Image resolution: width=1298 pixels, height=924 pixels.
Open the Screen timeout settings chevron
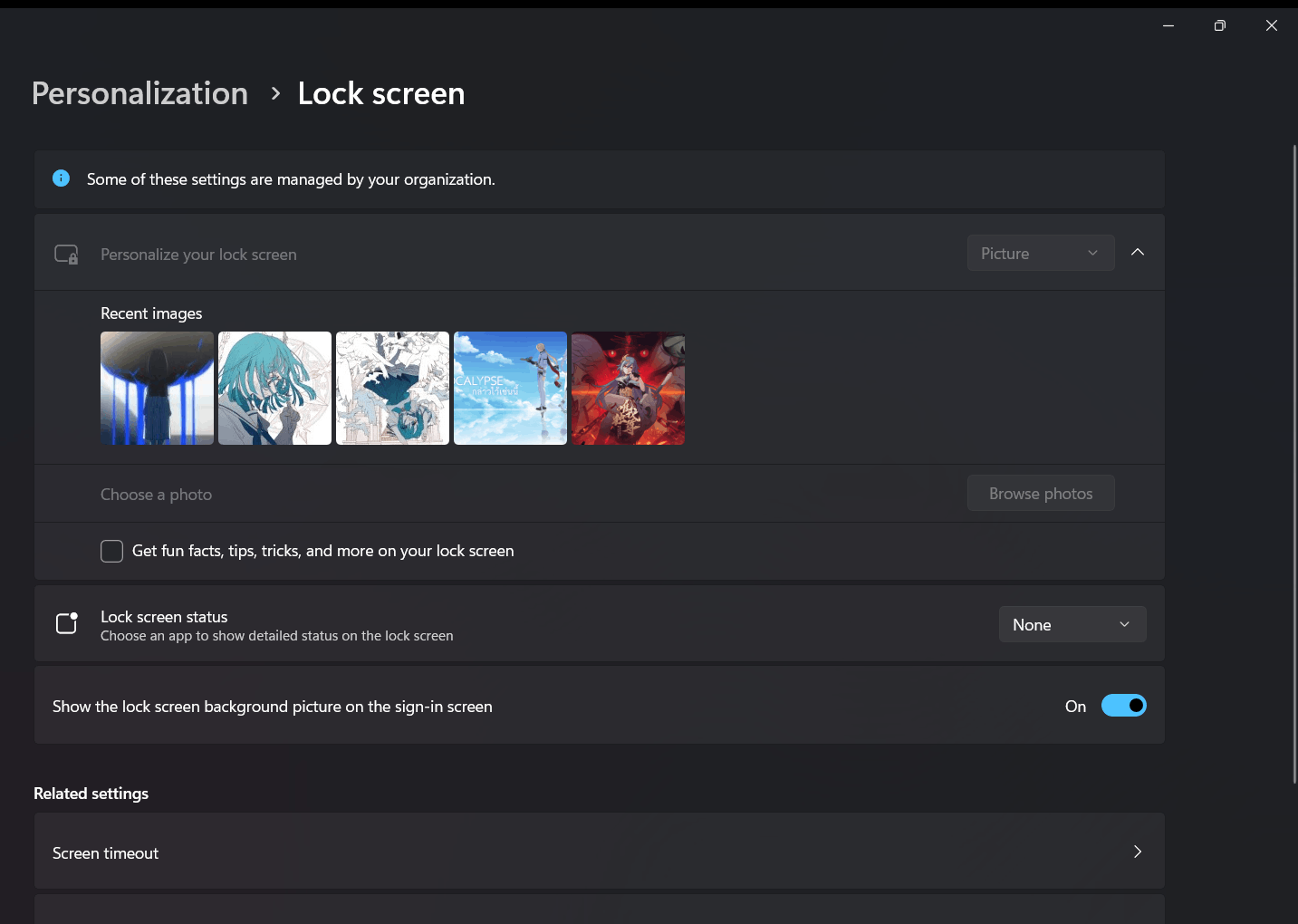(x=1138, y=852)
